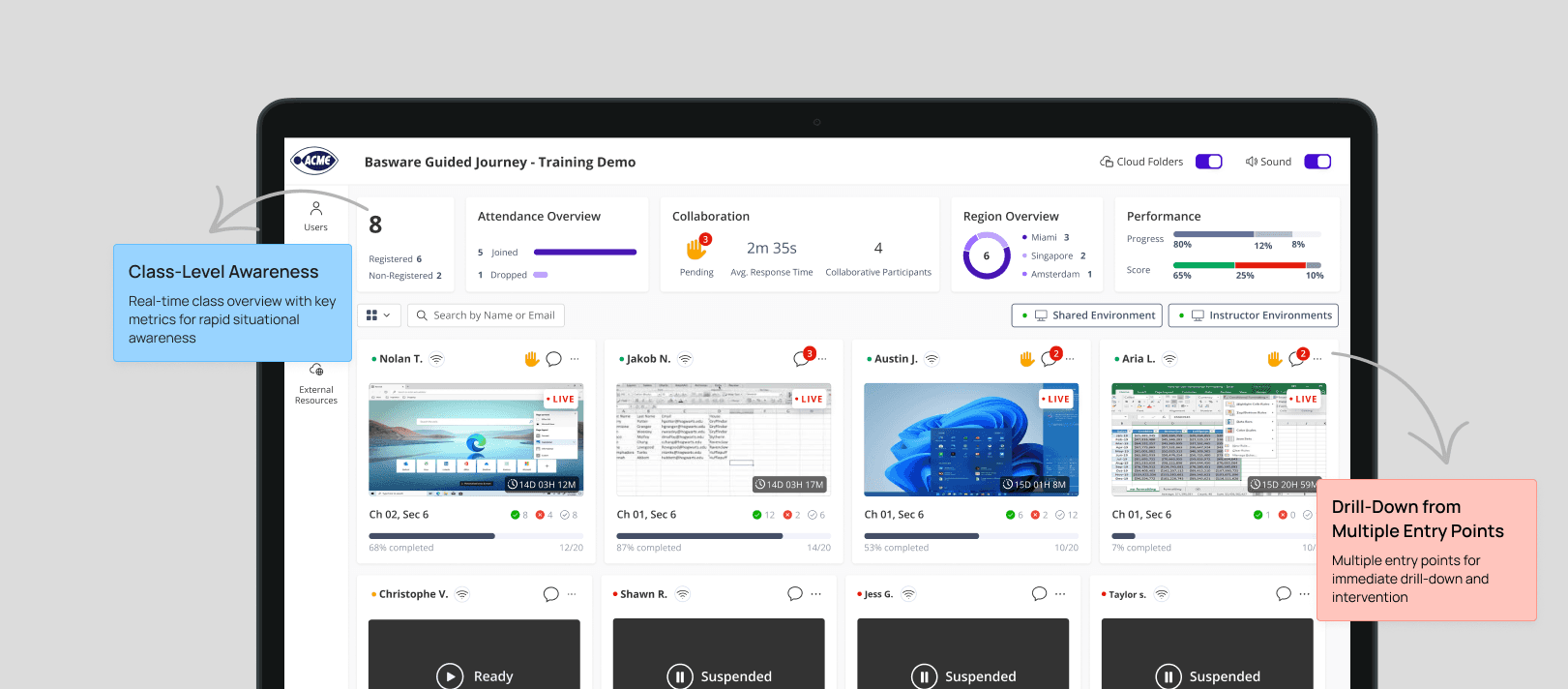This screenshot has width=1568, height=689.
Task: Click Nolan T.'s 68% completed progress bar
Action: (476, 536)
